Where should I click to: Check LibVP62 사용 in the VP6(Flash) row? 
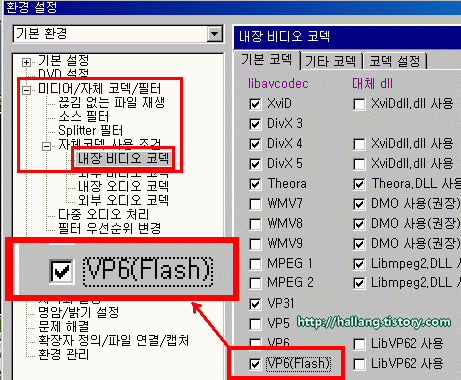click(359, 364)
